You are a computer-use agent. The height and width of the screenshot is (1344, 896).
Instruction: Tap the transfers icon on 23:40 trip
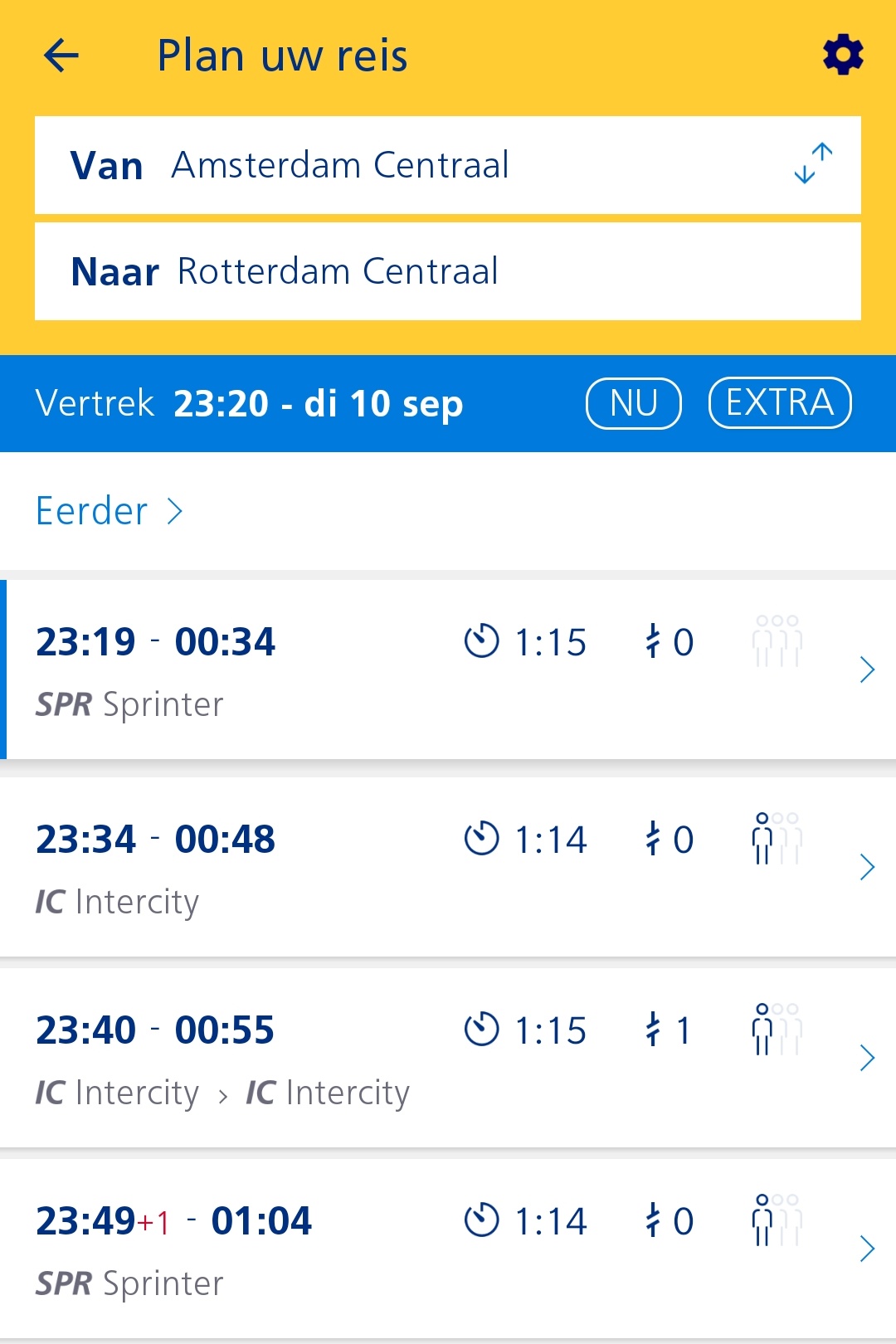click(654, 1030)
